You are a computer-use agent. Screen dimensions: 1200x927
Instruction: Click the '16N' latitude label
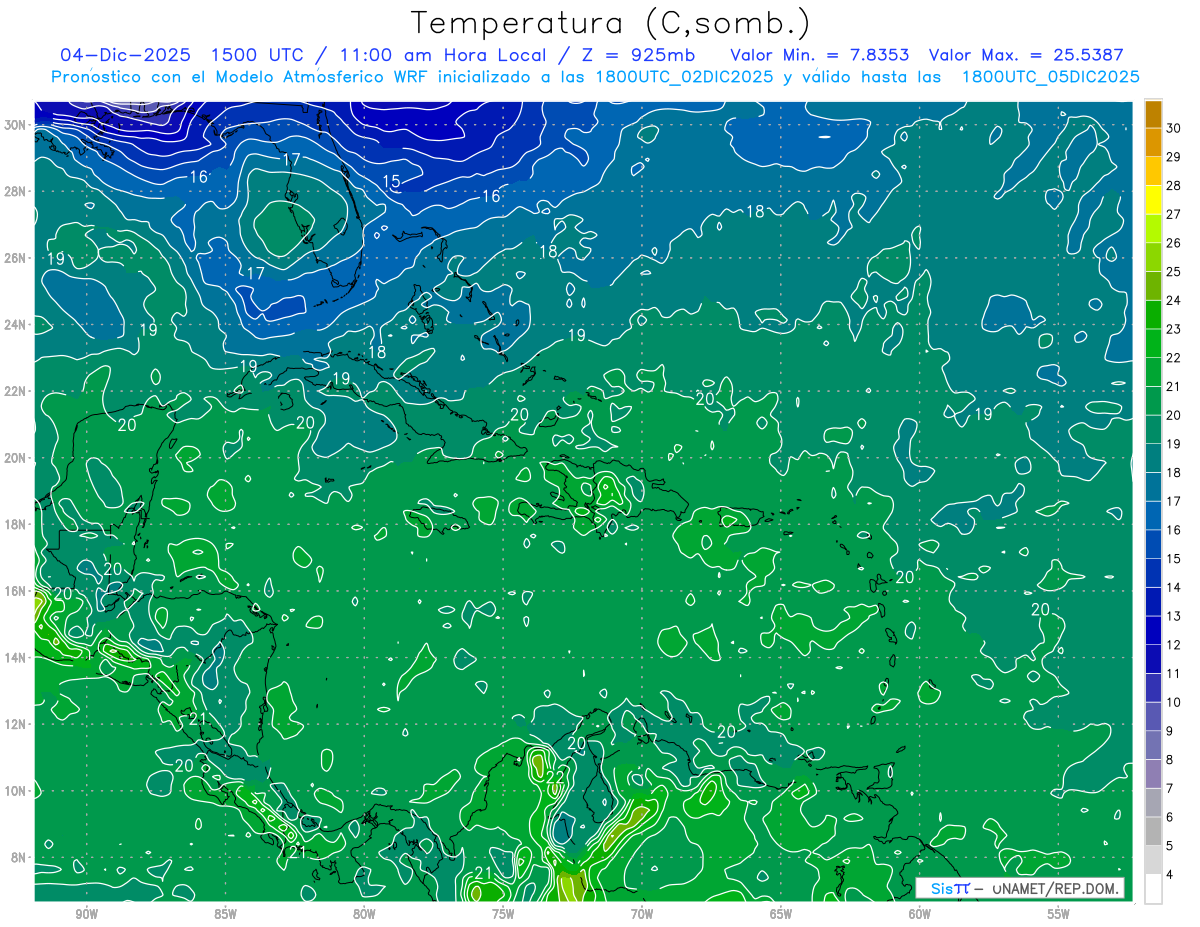click(x=16, y=591)
